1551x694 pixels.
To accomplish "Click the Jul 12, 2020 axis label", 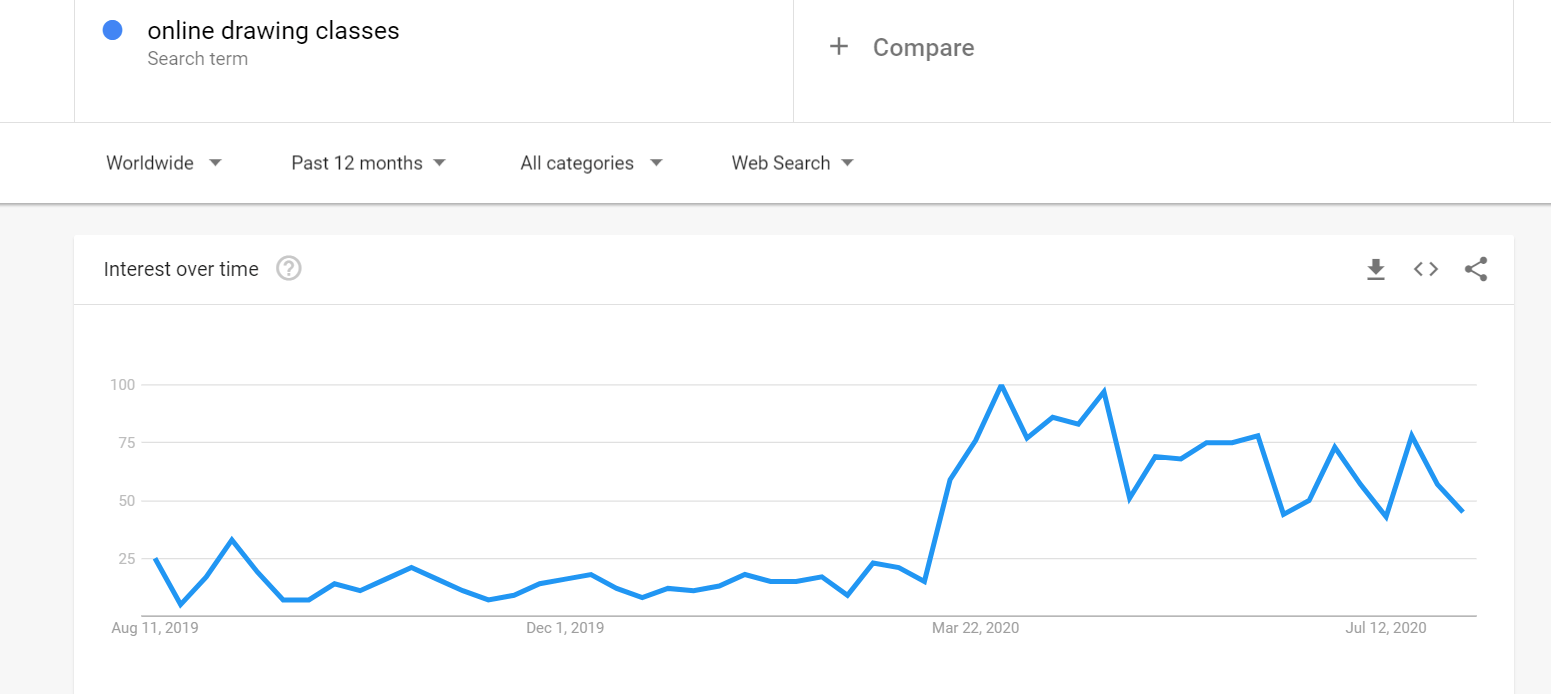I will click(1386, 628).
